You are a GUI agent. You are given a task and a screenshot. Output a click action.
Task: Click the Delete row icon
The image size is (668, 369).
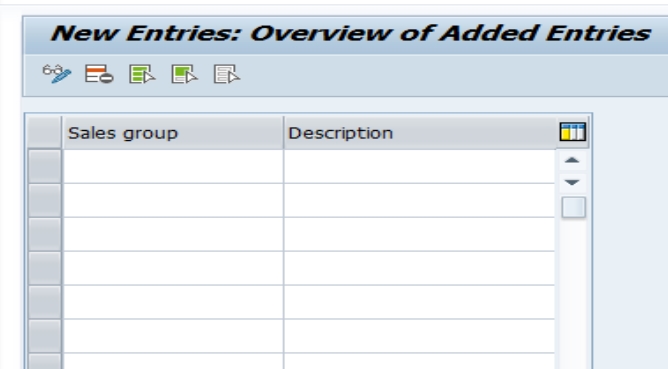point(99,74)
